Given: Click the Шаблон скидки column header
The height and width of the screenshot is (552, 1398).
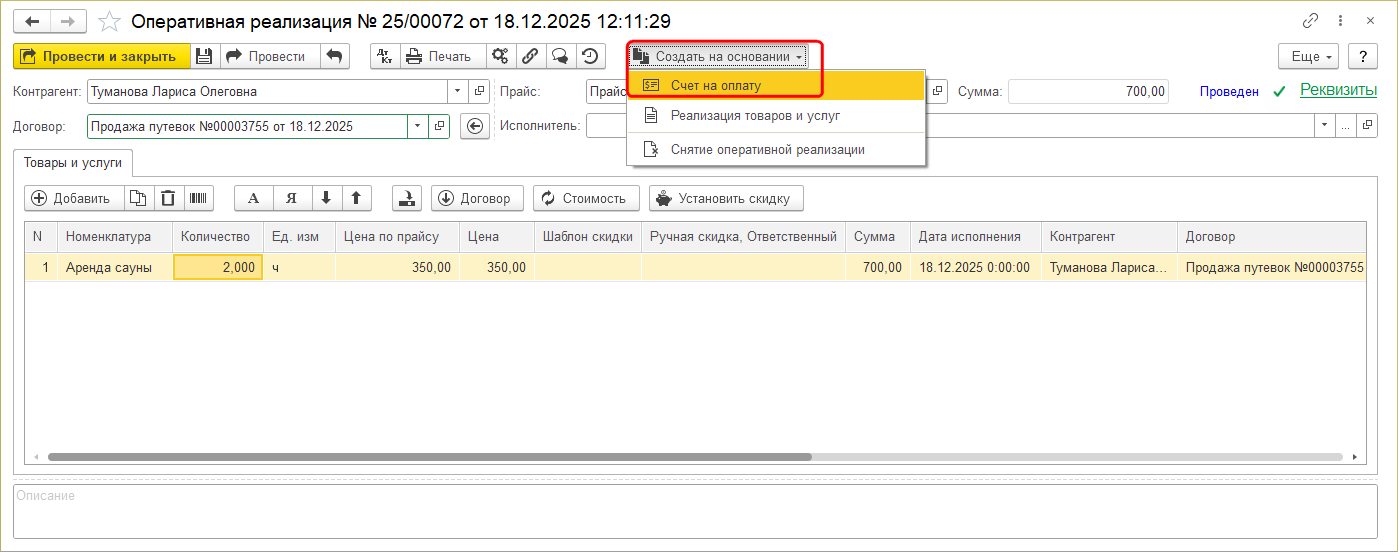Looking at the screenshot, I should 588,237.
